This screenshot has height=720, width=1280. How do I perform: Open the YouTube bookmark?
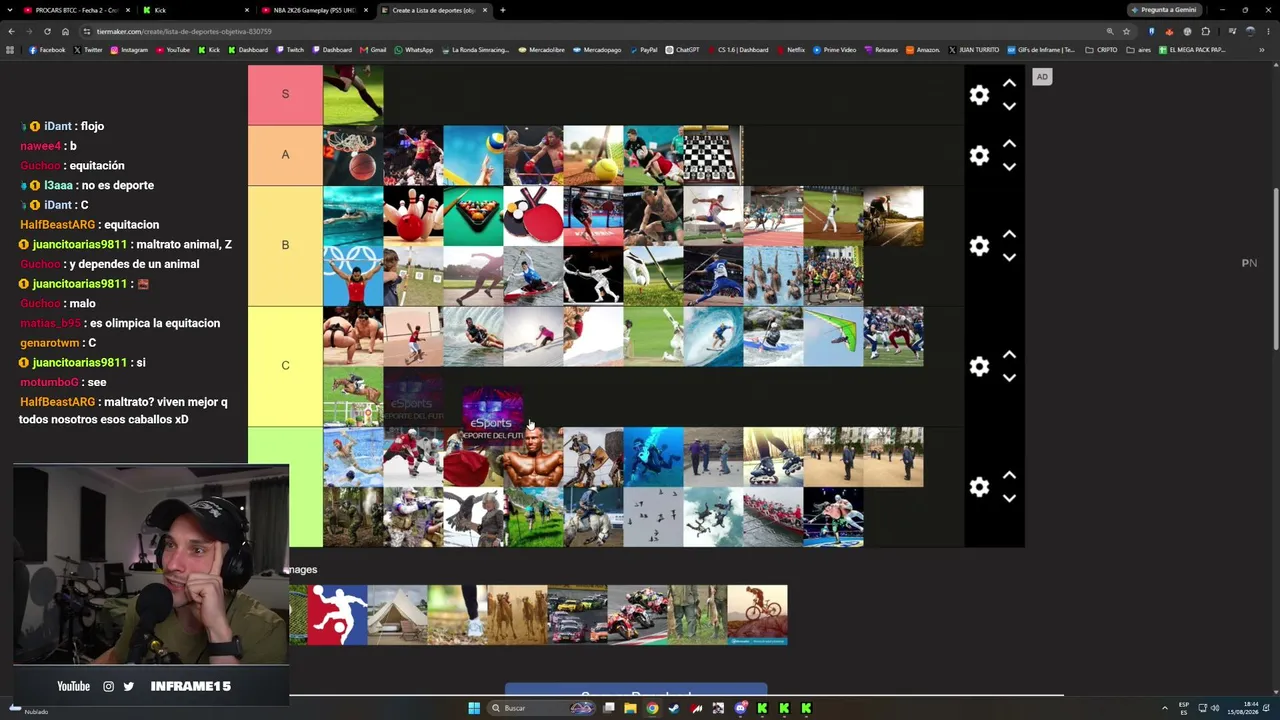pyautogui.click(x=173, y=50)
